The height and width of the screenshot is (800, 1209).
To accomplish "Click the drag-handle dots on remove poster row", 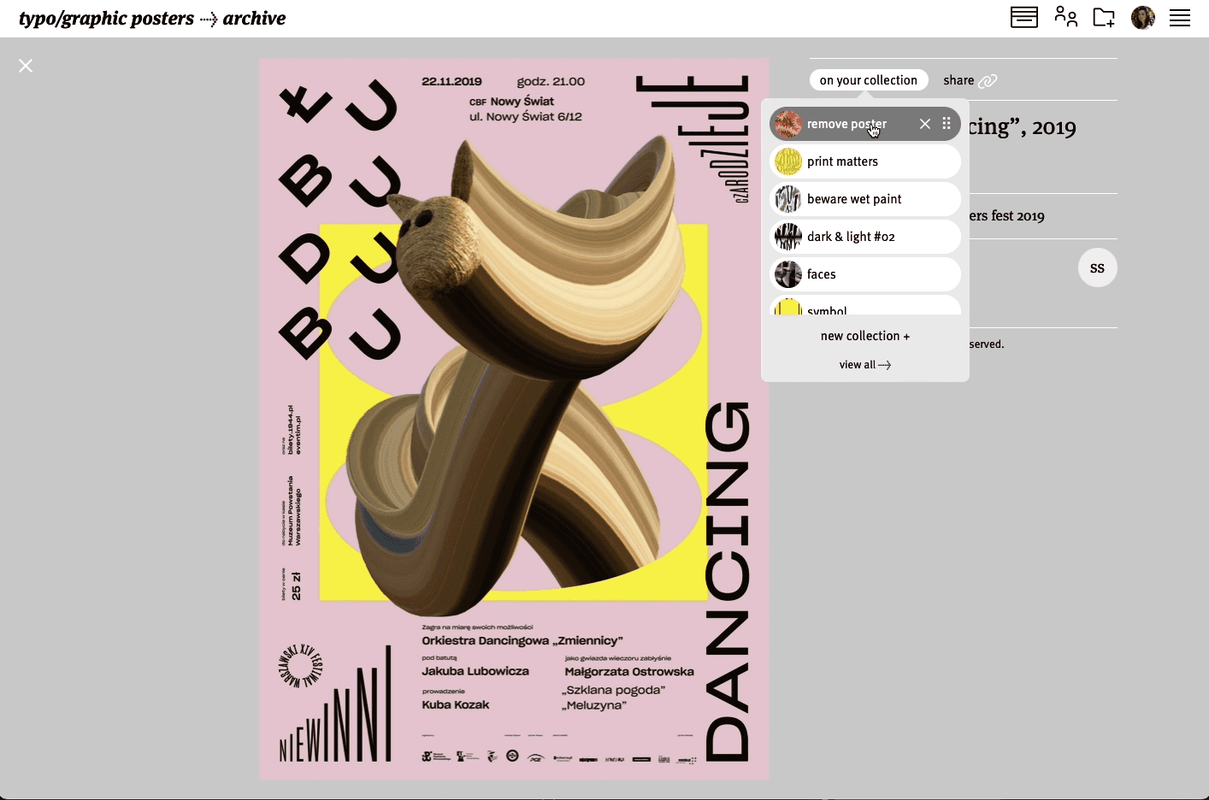I will [x=947, y=124].
